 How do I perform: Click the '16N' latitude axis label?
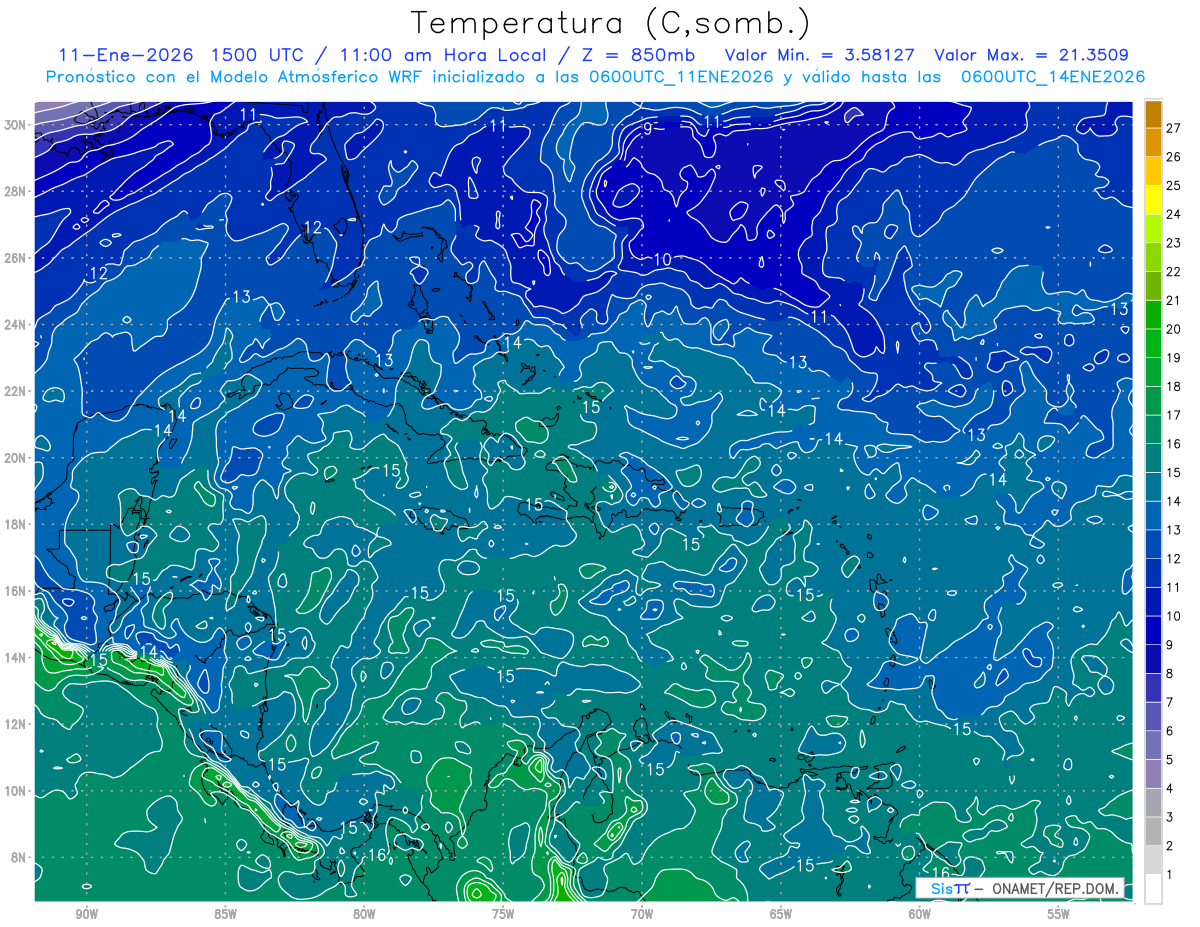(17, 591)
